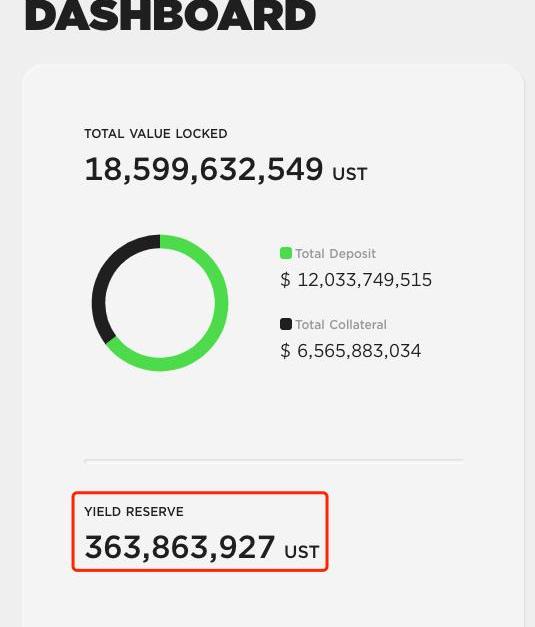Screen dimensions: 535x627
Task: Click the Total Value Locked label
Action: pos(156,134)
